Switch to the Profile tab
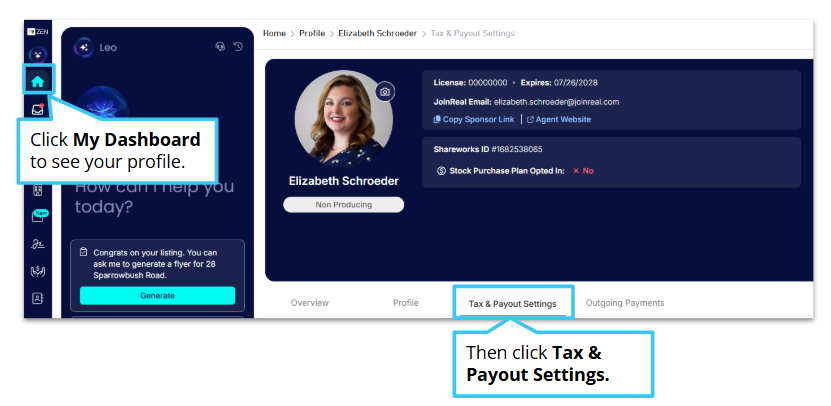This screenshot has height=406, width=831. pos(406,303)
